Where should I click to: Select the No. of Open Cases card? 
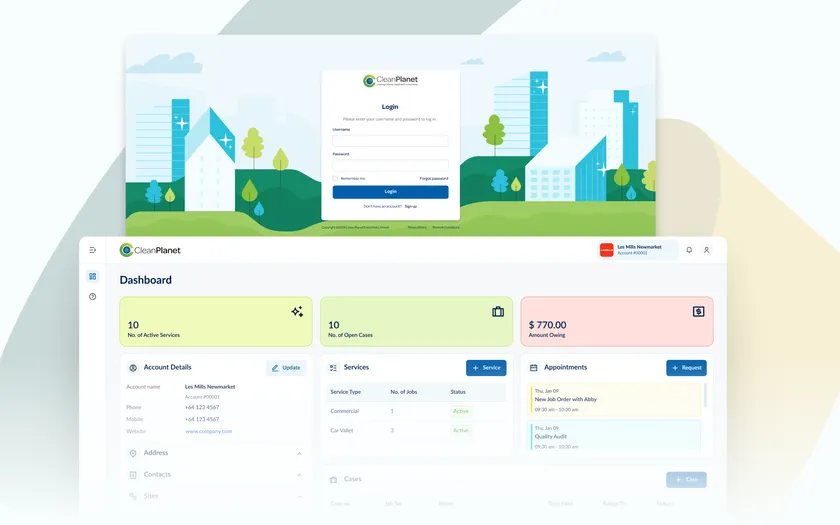pos(416,321)
